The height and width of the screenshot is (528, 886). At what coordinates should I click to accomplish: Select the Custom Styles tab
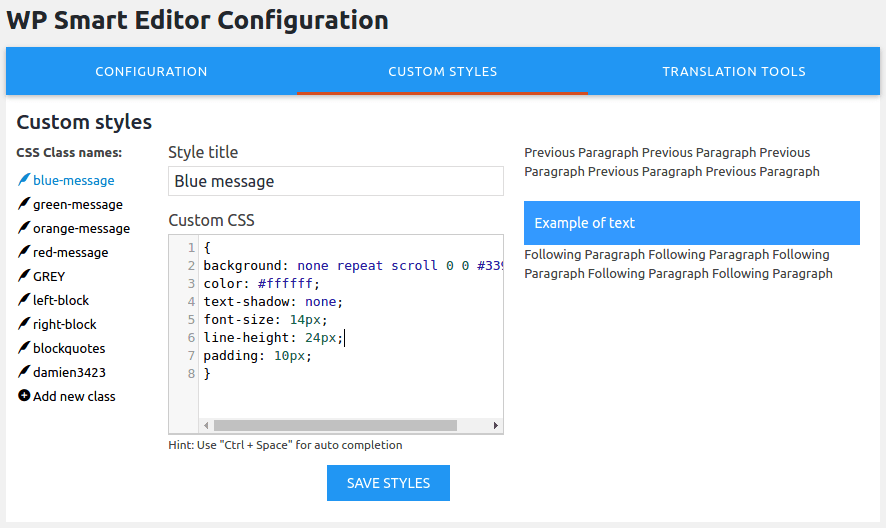point(442,72)
